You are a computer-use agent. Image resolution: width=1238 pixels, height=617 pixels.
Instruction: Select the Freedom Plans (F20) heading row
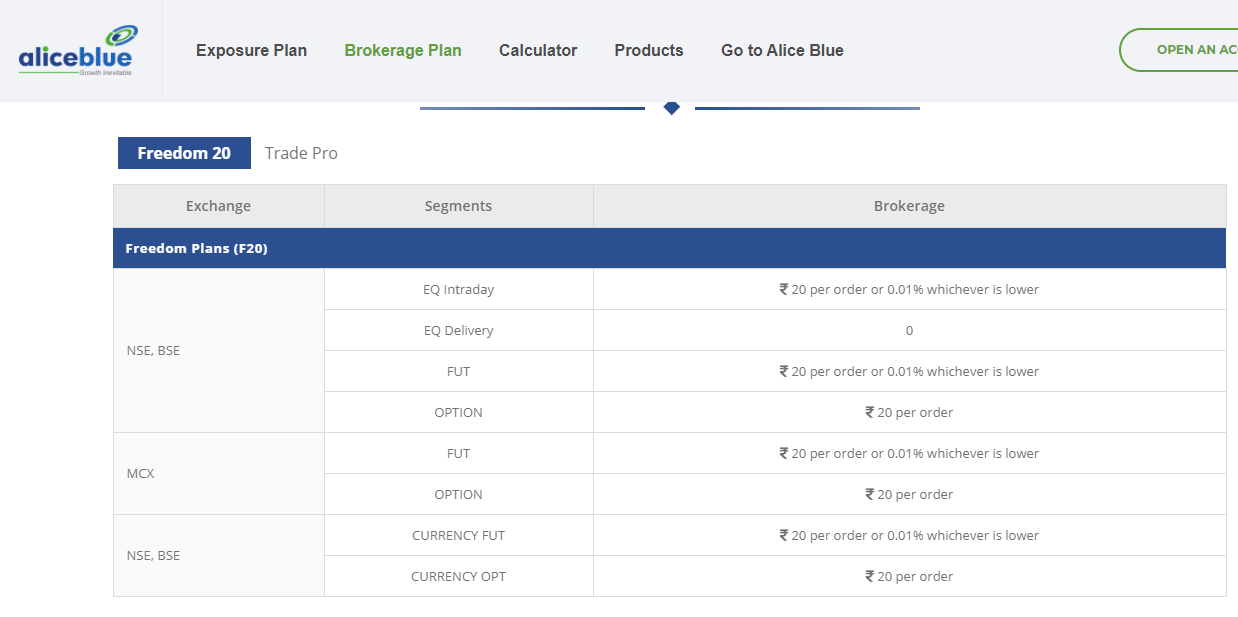click(669, 248)
